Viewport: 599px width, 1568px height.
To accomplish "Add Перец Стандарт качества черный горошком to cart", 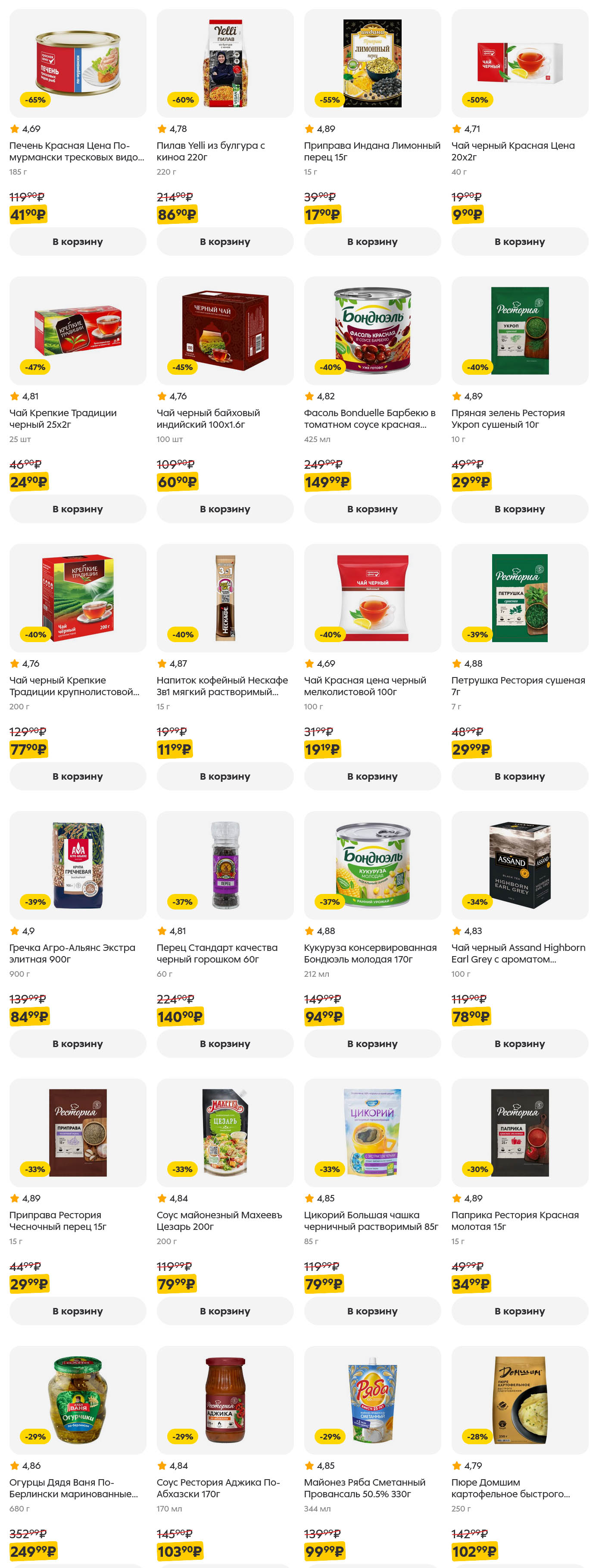I will [225, 1043].
